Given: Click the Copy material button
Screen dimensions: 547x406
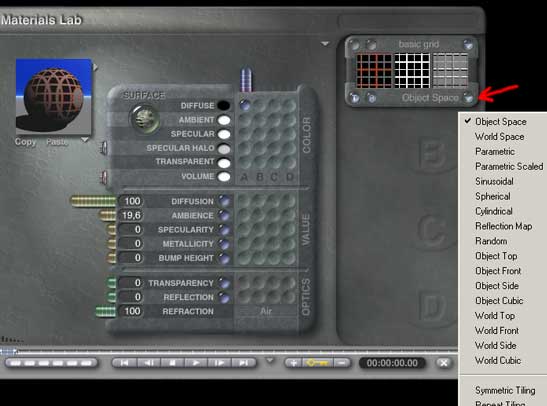Looking at the screenshot, I should [x=25, y=142].
